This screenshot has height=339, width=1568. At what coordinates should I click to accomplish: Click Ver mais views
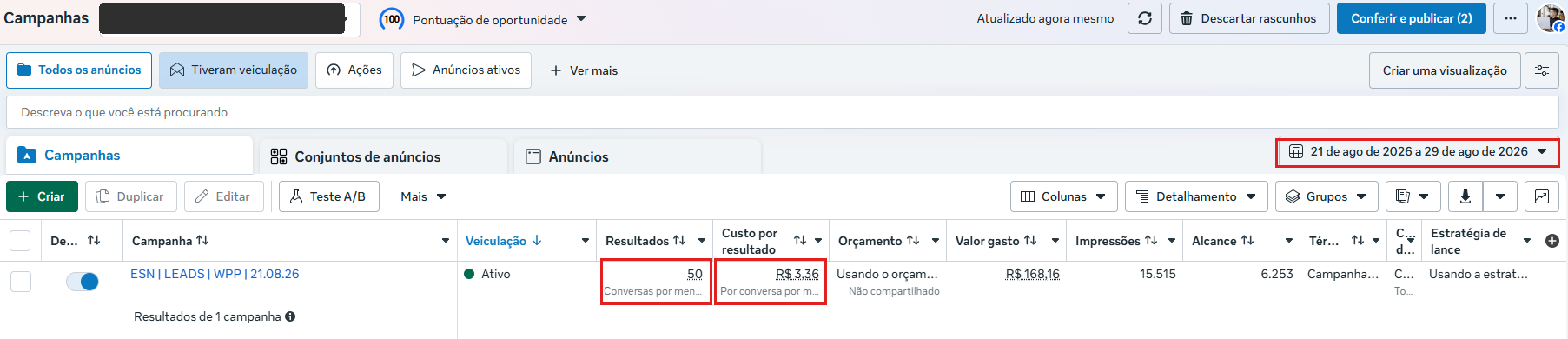point(584,70)
